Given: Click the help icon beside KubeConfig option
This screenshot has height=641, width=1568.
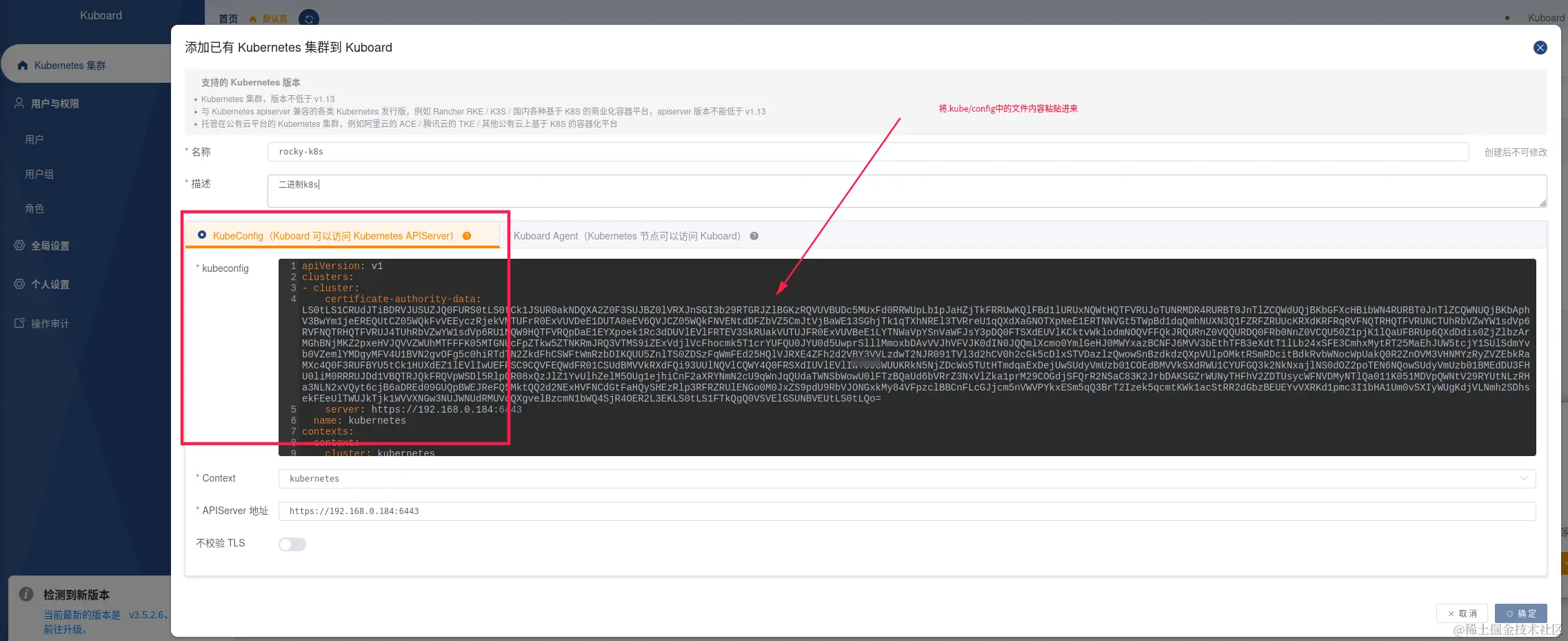Looking at the screenshot, I should point(467,236).
